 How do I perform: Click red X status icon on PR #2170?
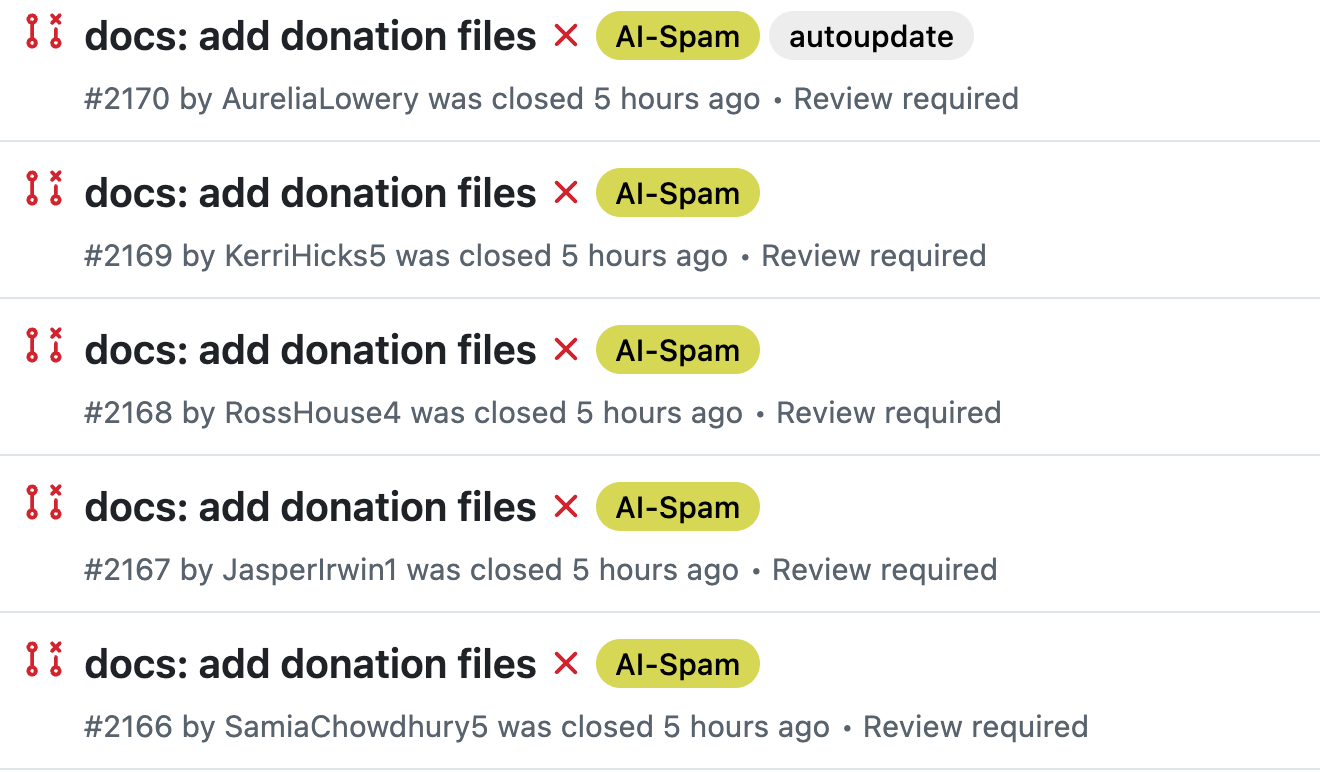click(x=566, y=36)
